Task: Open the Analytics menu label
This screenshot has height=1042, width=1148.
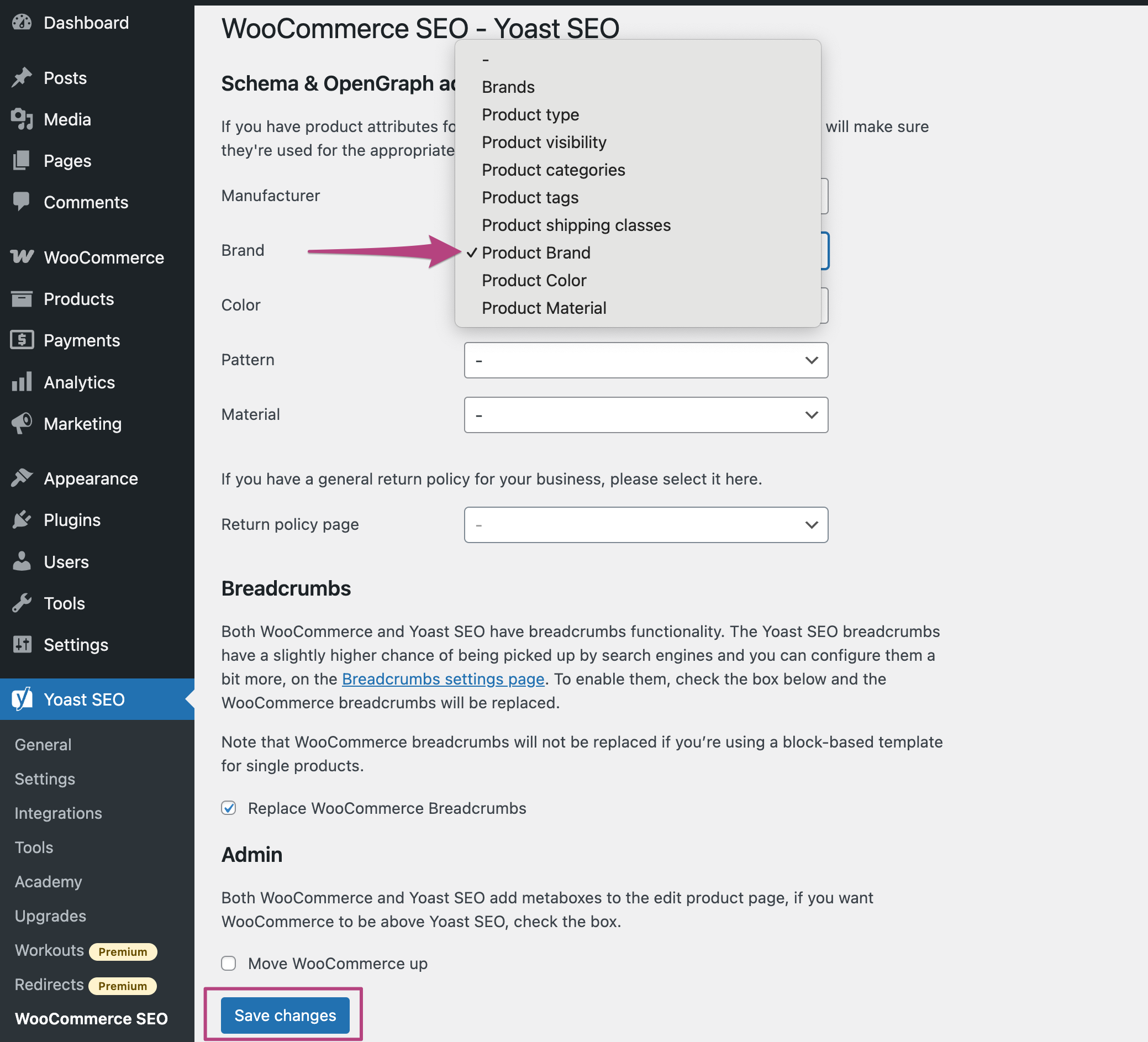Action: point(79,382)
